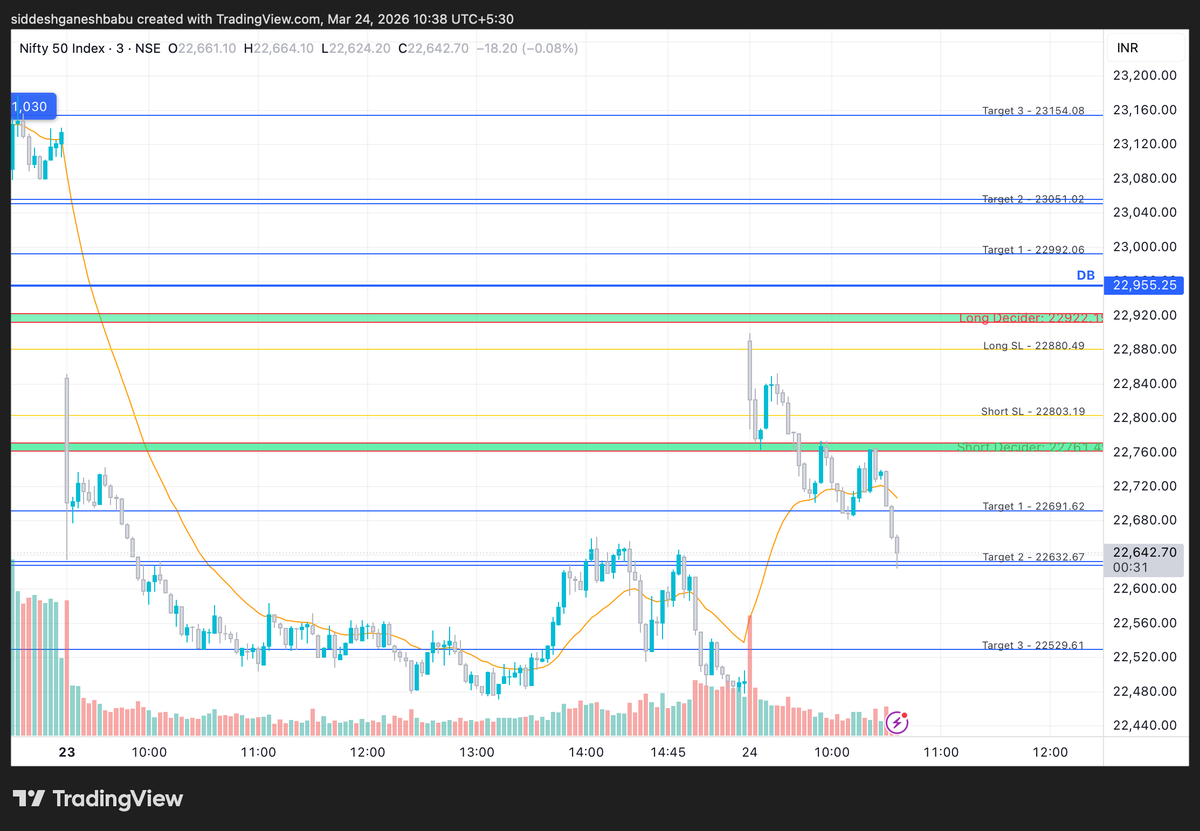Click the label Target 1 - 22691.62

coord(1033,506)
